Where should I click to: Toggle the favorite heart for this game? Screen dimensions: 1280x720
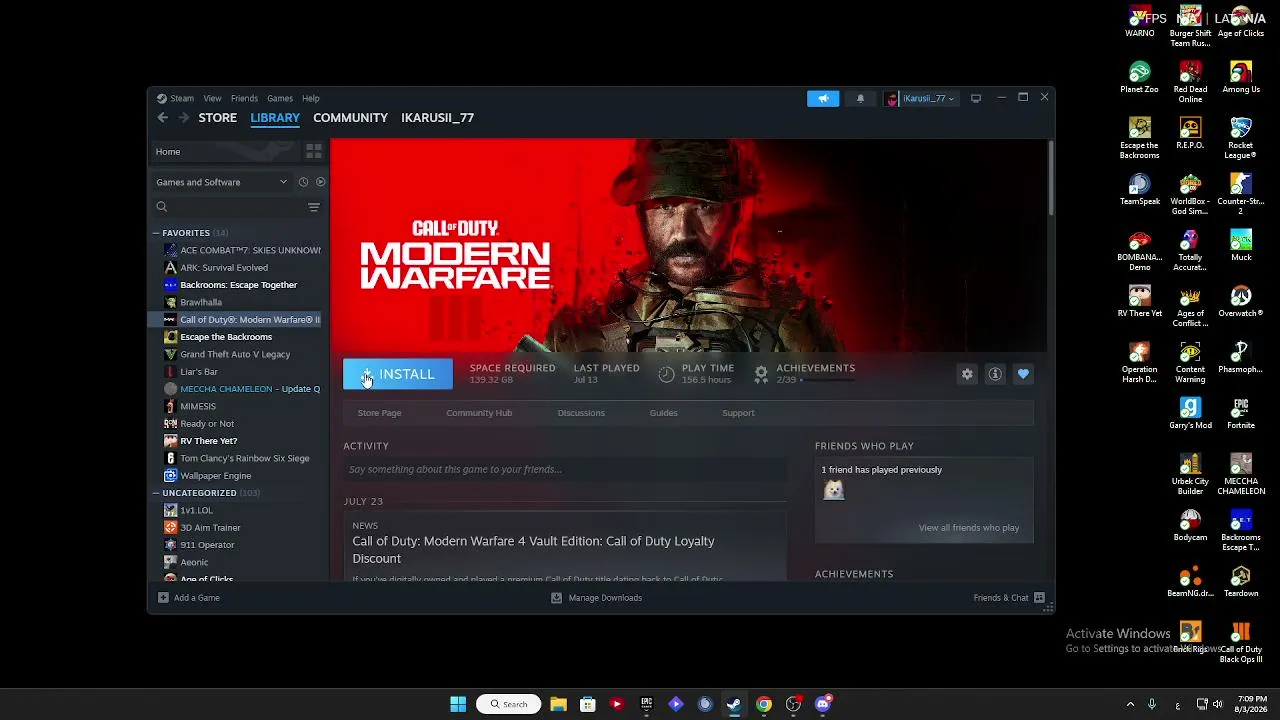click(x=1023, y=374)
